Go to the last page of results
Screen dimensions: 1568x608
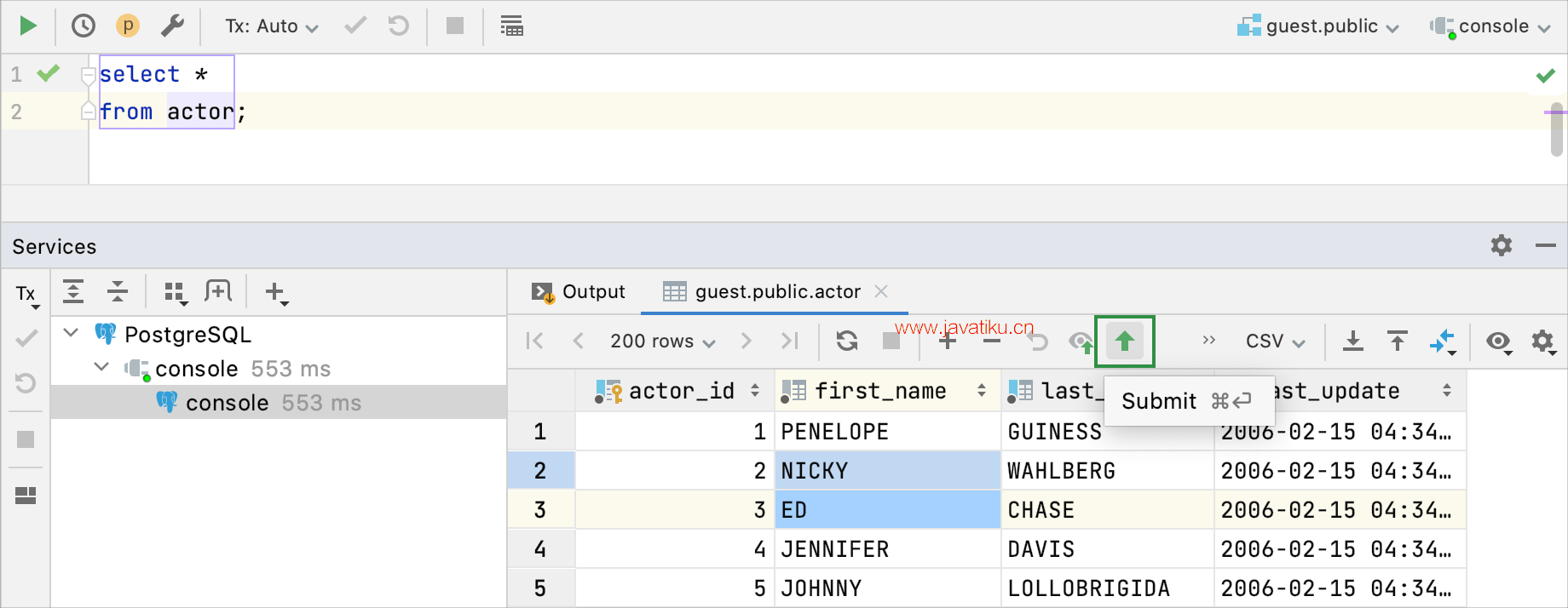click(x=790, y=341)
